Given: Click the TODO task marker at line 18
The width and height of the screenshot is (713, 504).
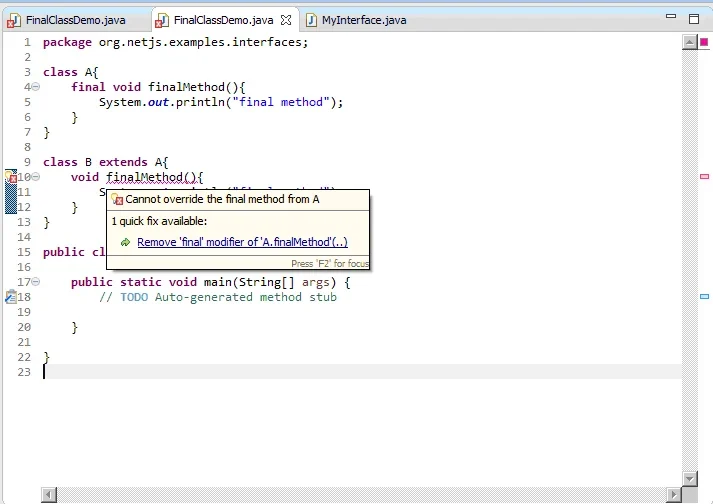Looking at the screenshot, I should 11,297.
